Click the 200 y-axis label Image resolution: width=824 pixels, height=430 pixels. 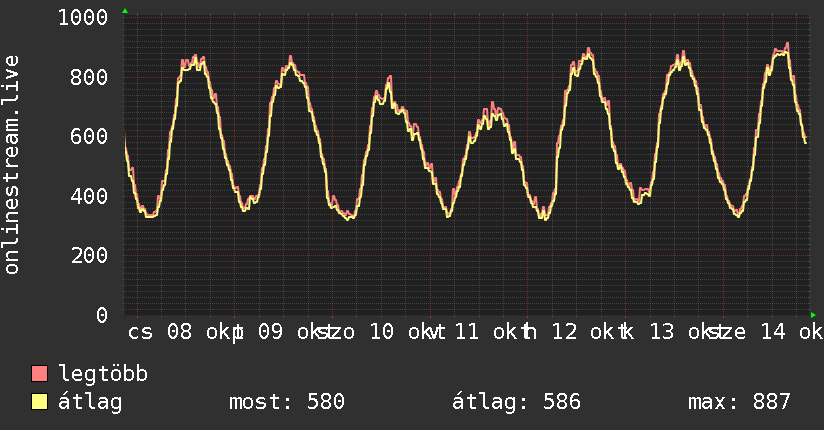pos(89,255)
